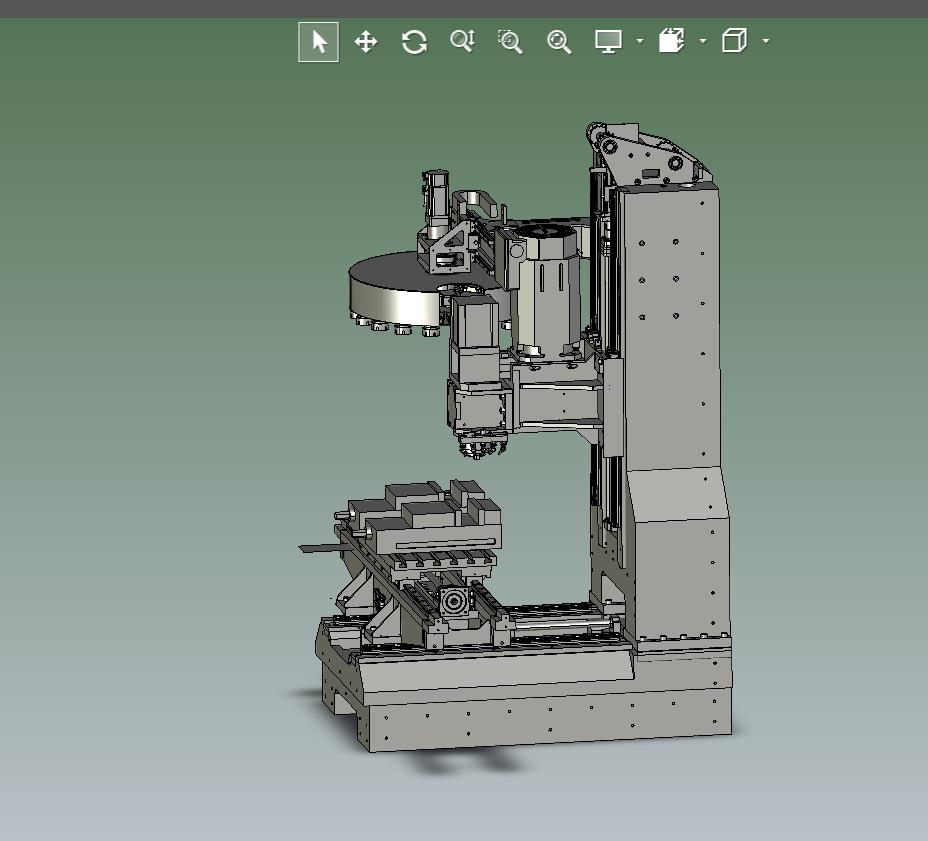Expand the cube view orientation dropdown arrow

[766, 42]
